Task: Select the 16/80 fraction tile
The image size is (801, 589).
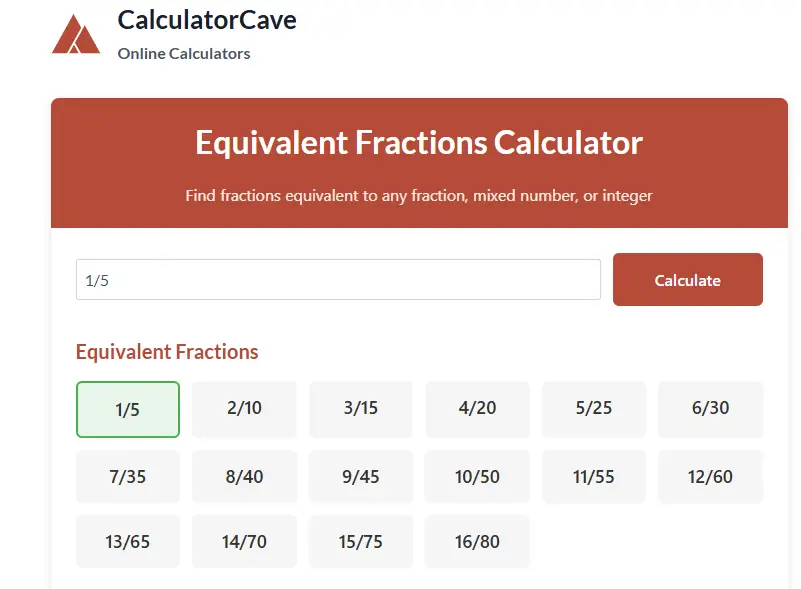Action: point(477,541)
